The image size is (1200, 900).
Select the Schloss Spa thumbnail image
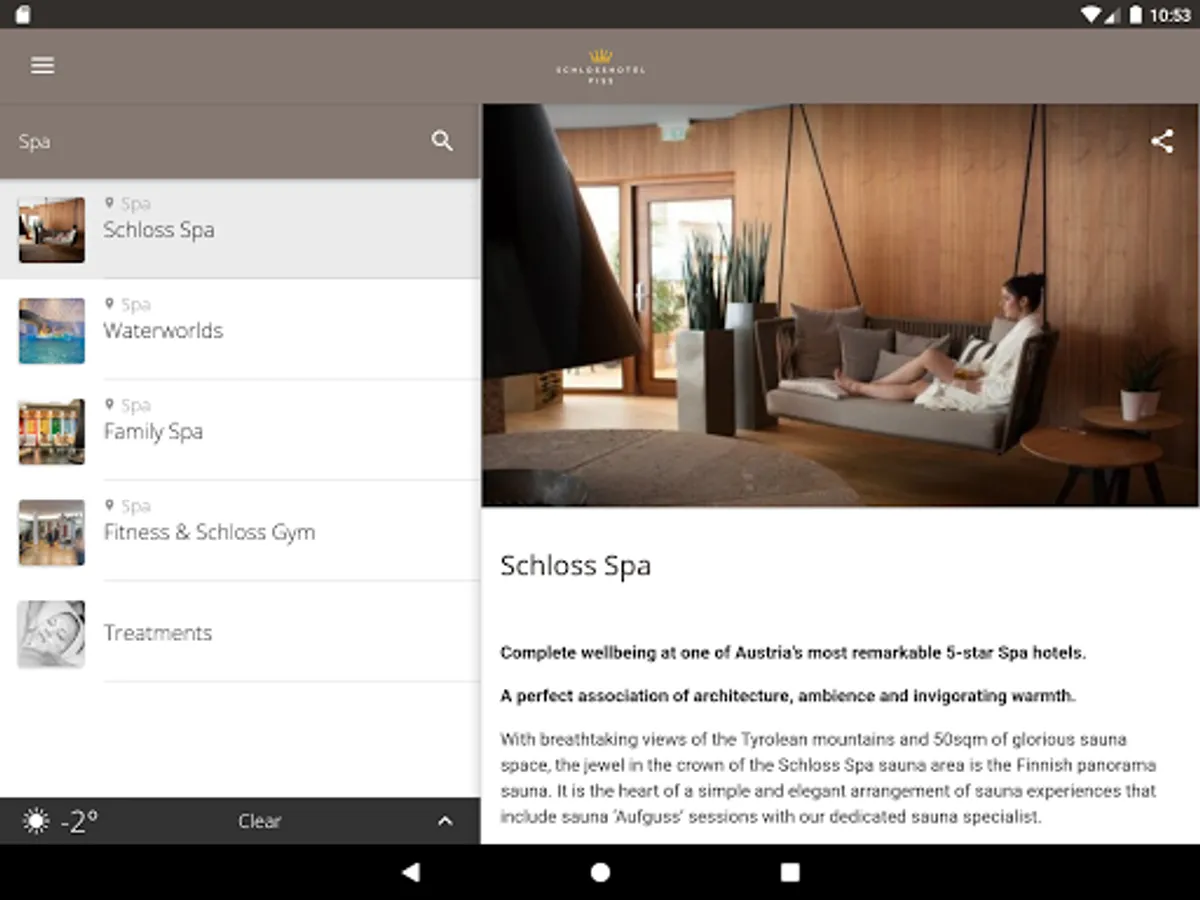coord(51,230)
